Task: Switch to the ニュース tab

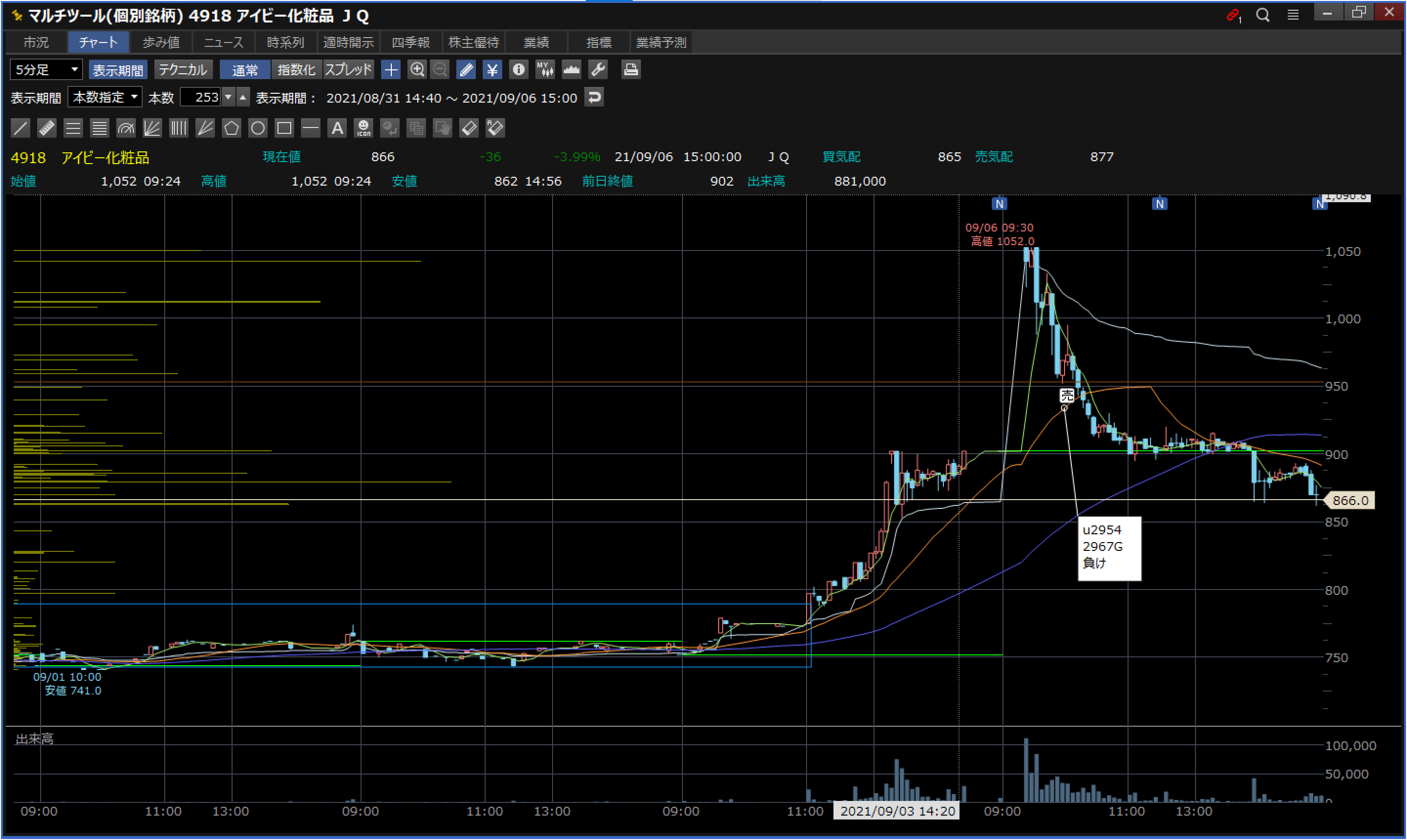Action: (x=223, y=42)
